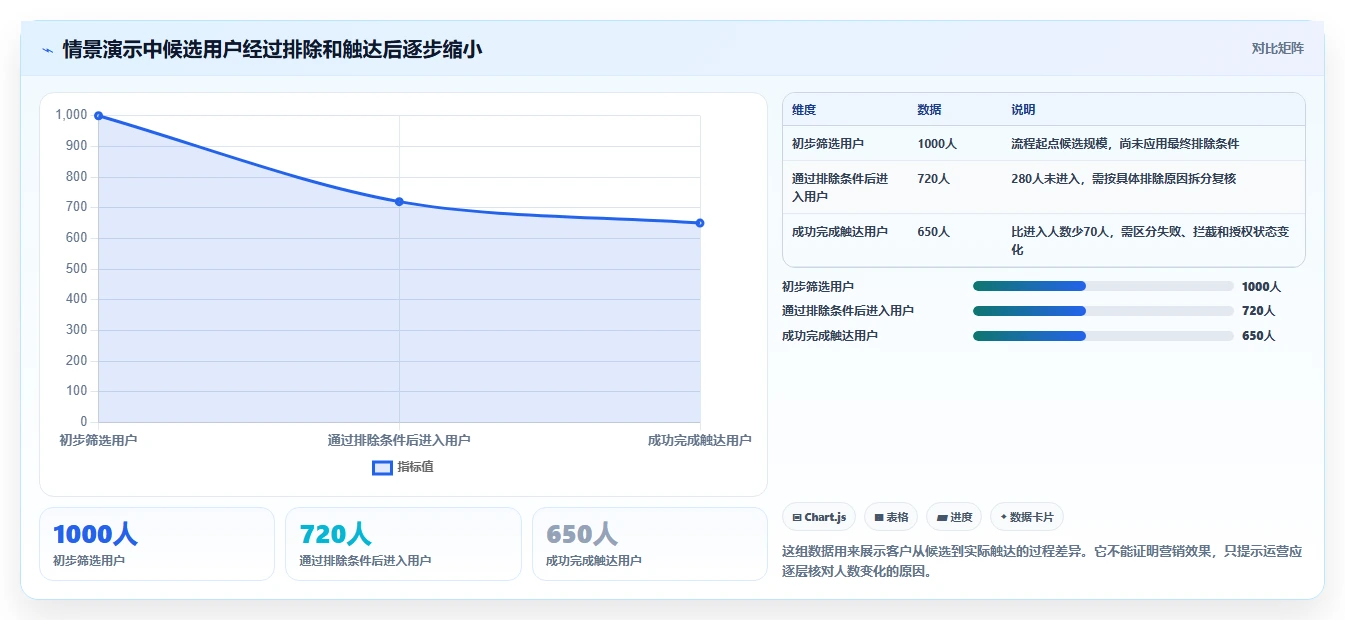Click the x-axis label 成功完成触达用户
The image size is (1345, 620).
(699, 440)
